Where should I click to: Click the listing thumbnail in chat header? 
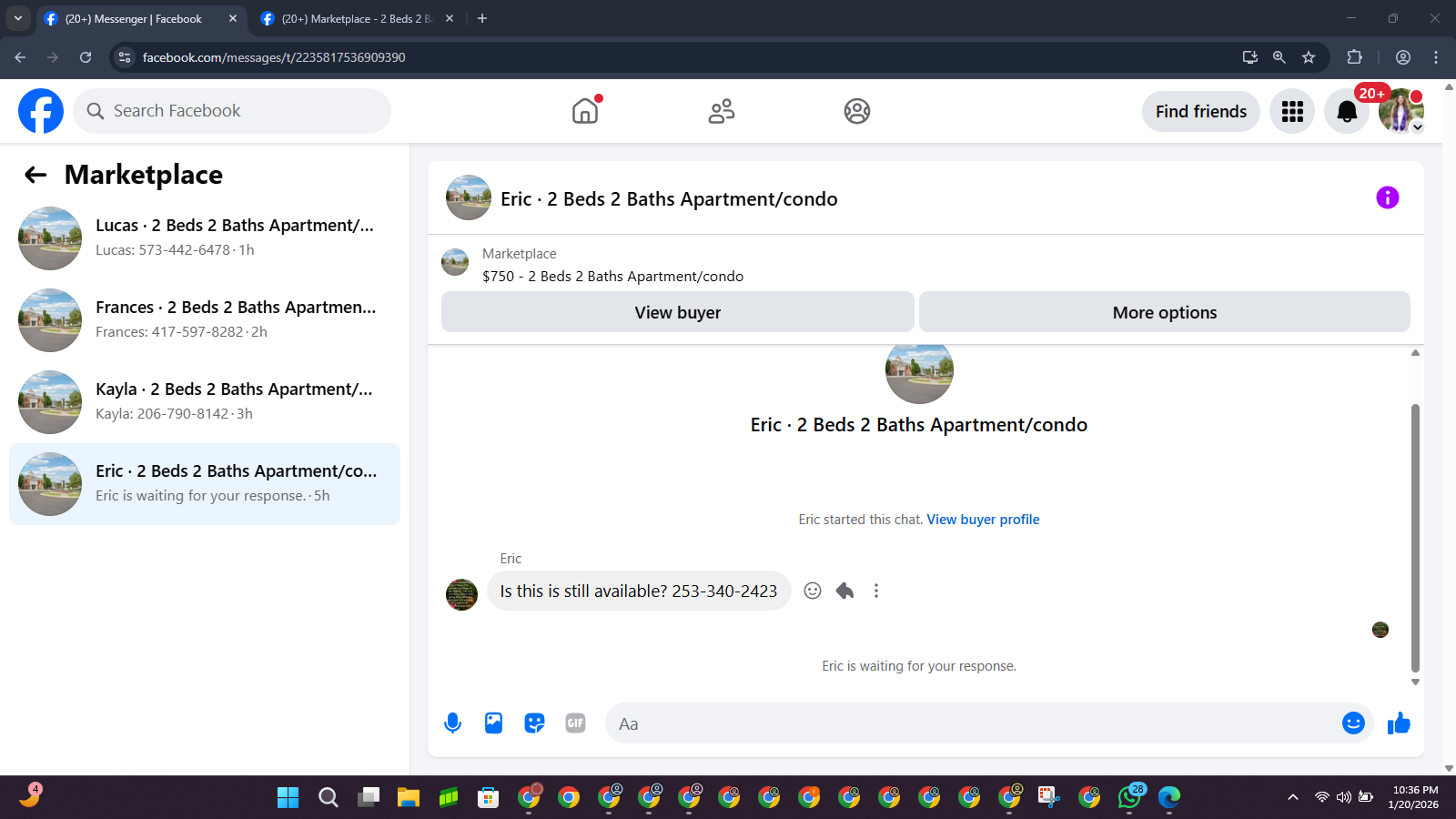tap(469, 197)
